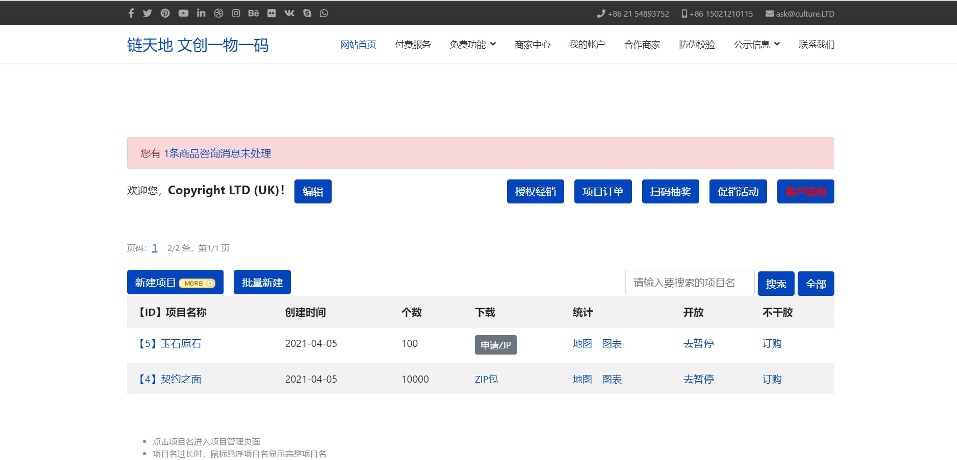Expand the 公示信息 dropdown menu
Viewport: 957px width, 460px height.
[756, 44]
